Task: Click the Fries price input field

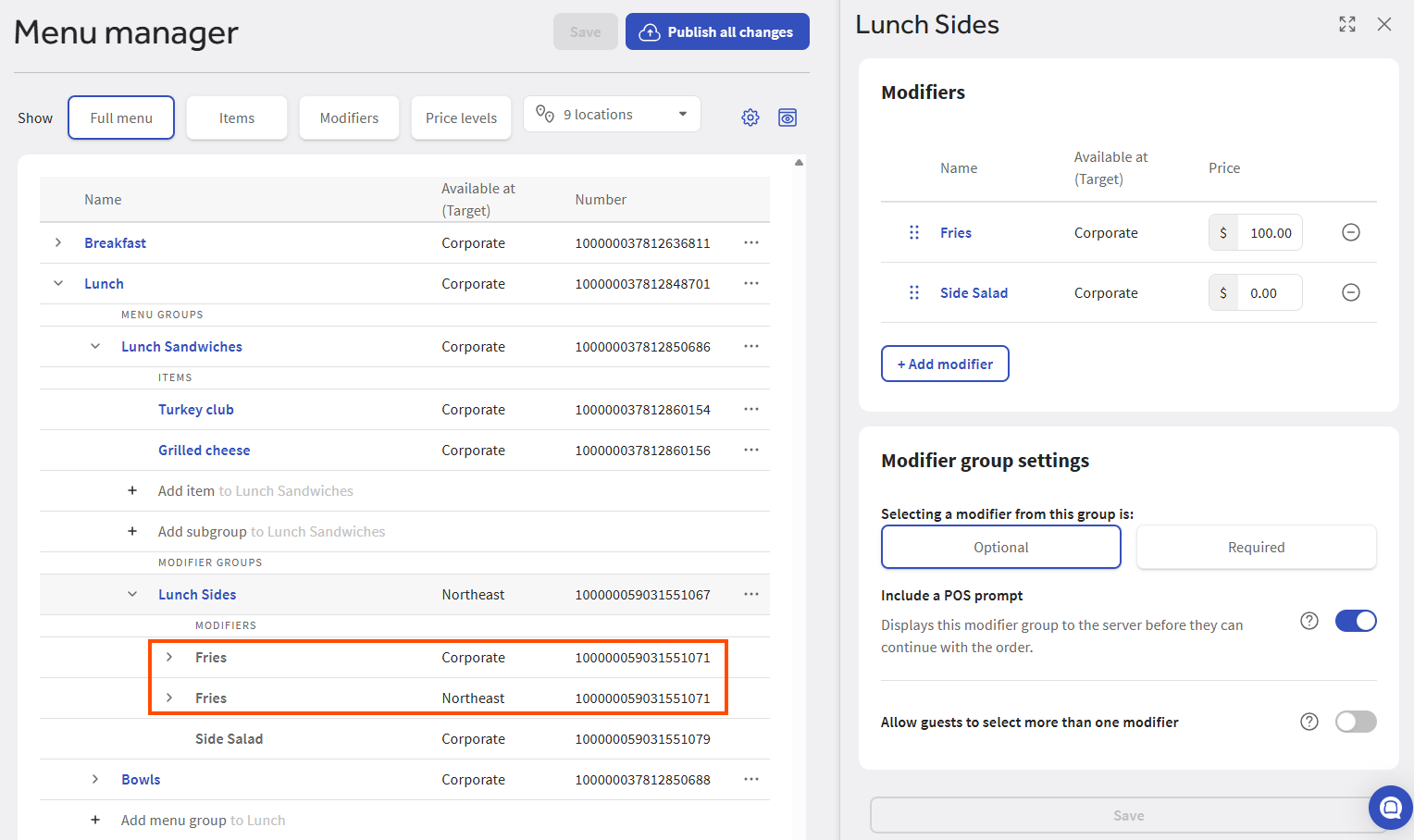Action: [x=1270, y=232]
